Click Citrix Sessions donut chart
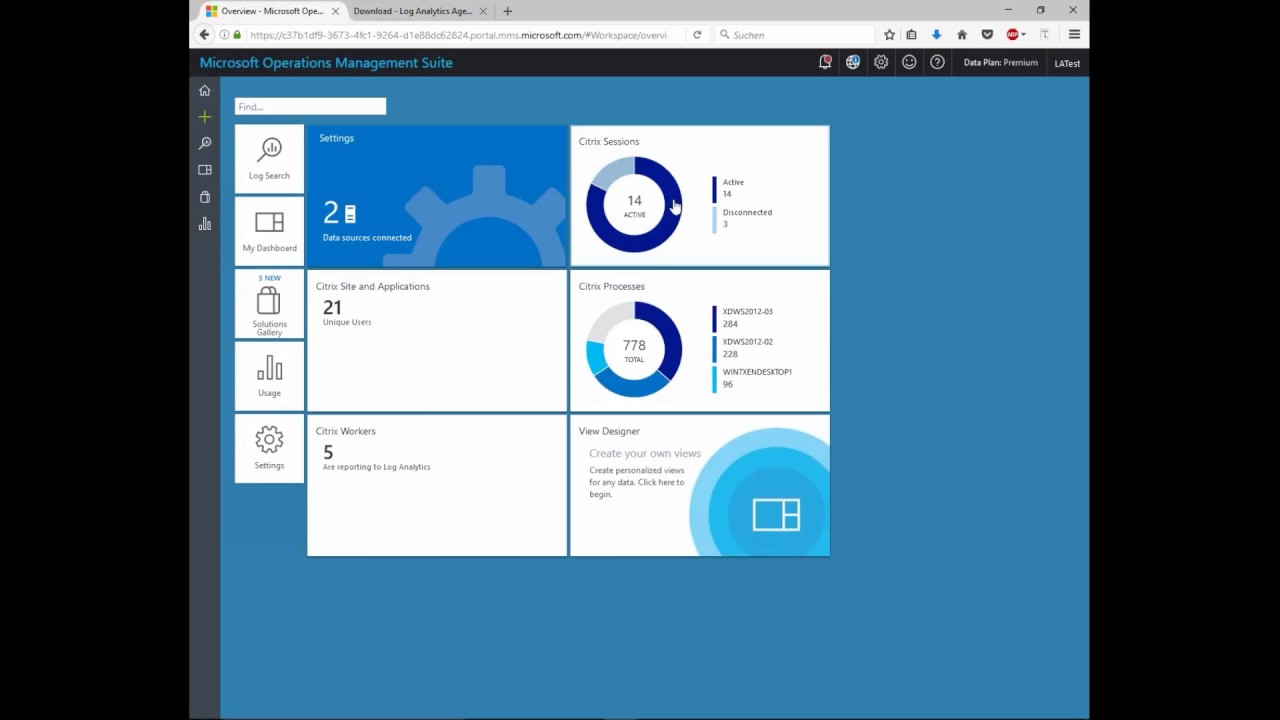 tap(634, 204)
